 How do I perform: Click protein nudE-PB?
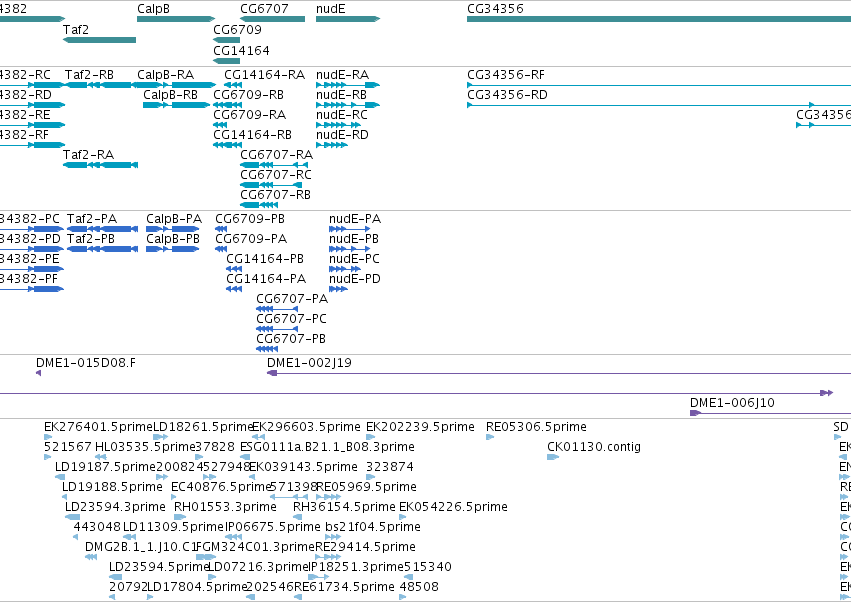point(350,249)
